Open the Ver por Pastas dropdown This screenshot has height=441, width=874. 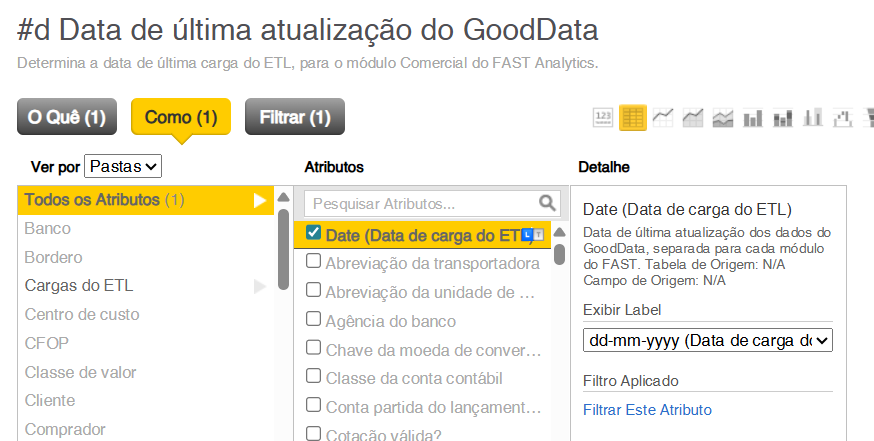123,166
